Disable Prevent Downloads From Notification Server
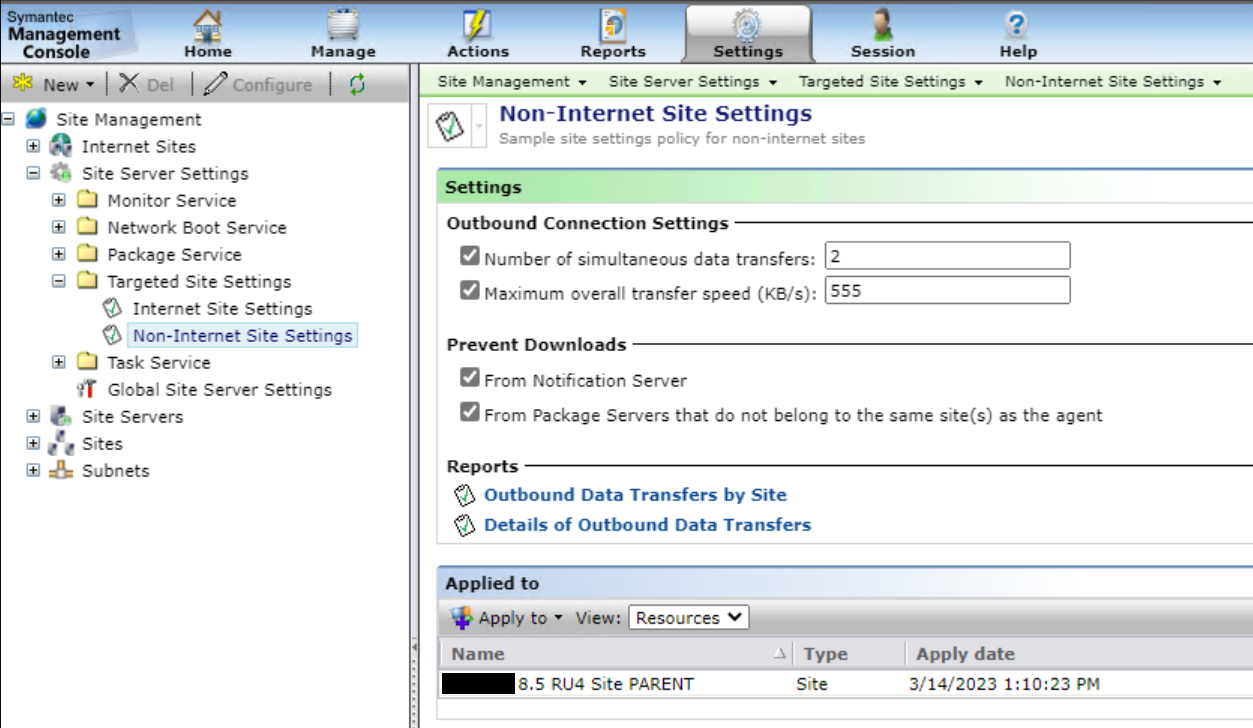This screenshot has width=1253, height=728. 470,378
